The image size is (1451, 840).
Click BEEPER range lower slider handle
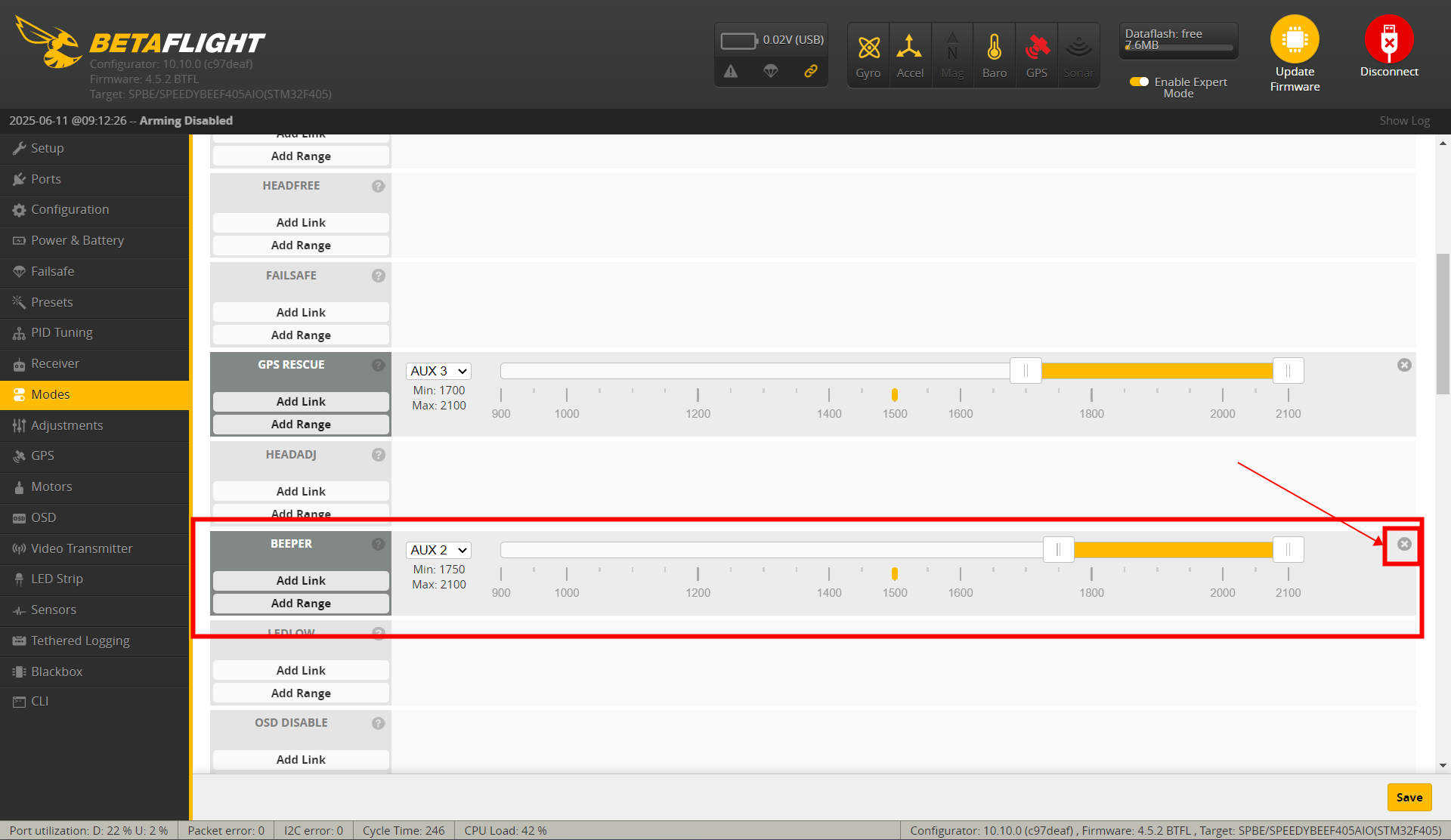(1058, 550)
